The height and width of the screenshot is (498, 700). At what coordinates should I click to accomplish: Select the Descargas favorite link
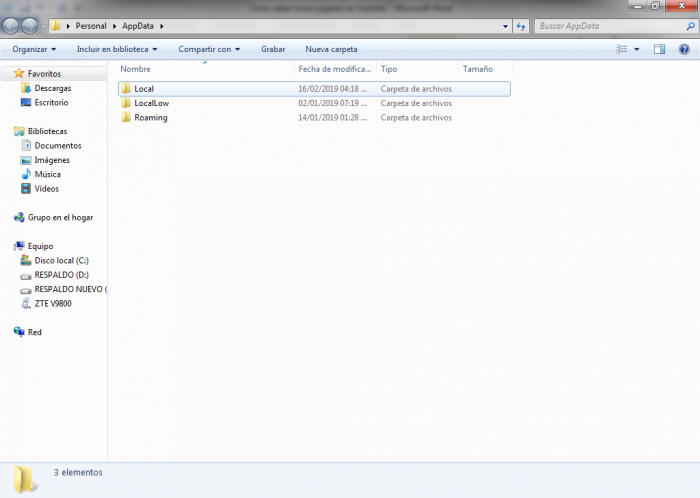(x=53, y=88)
